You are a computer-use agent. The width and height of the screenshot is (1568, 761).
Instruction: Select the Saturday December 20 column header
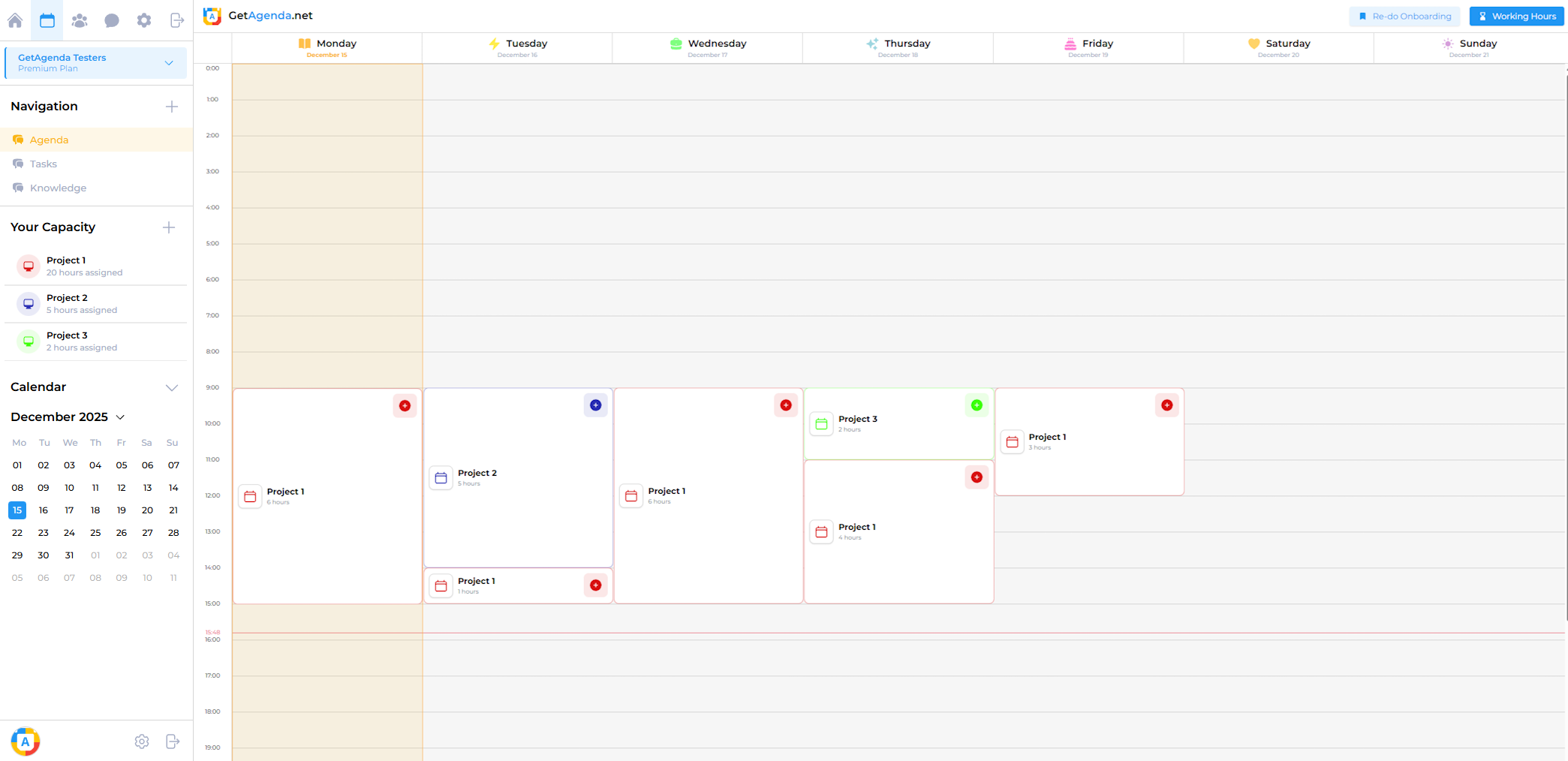[1279, 48]
